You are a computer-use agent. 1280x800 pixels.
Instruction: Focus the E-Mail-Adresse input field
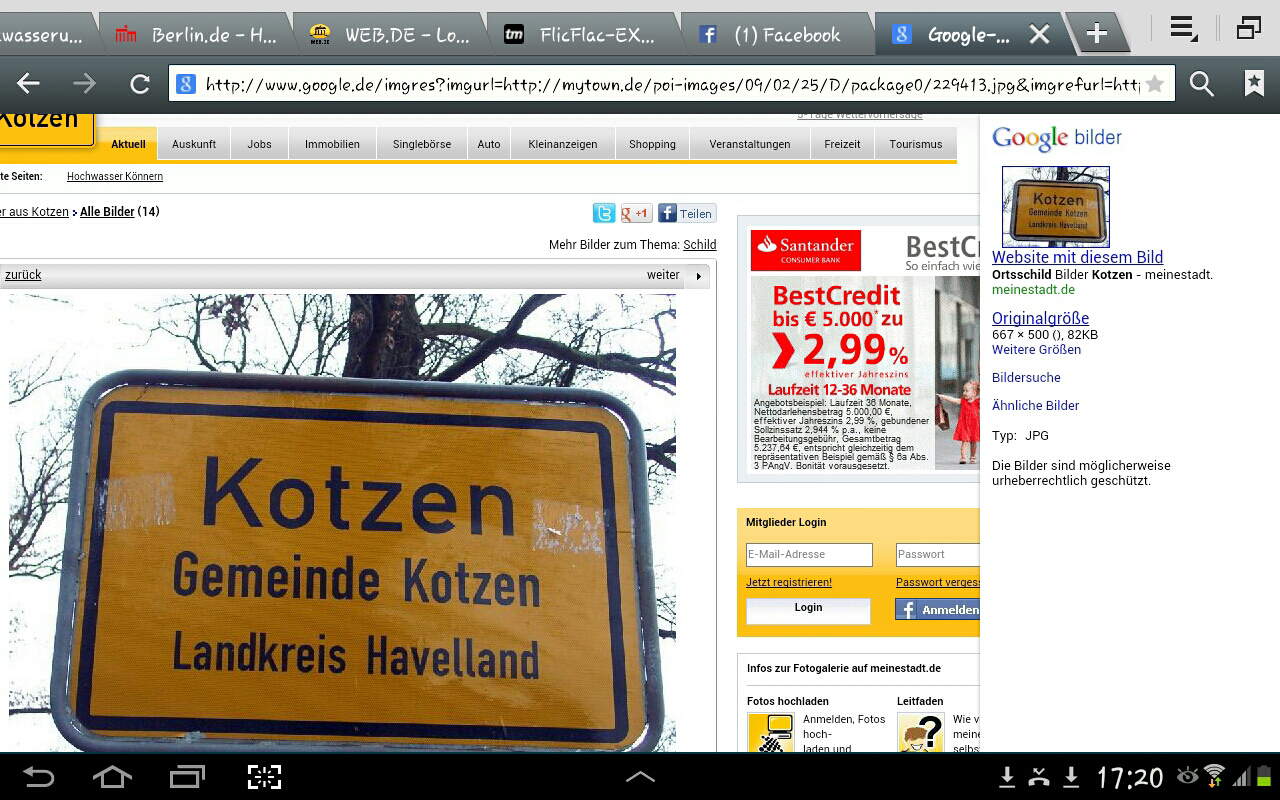(809, 554)
